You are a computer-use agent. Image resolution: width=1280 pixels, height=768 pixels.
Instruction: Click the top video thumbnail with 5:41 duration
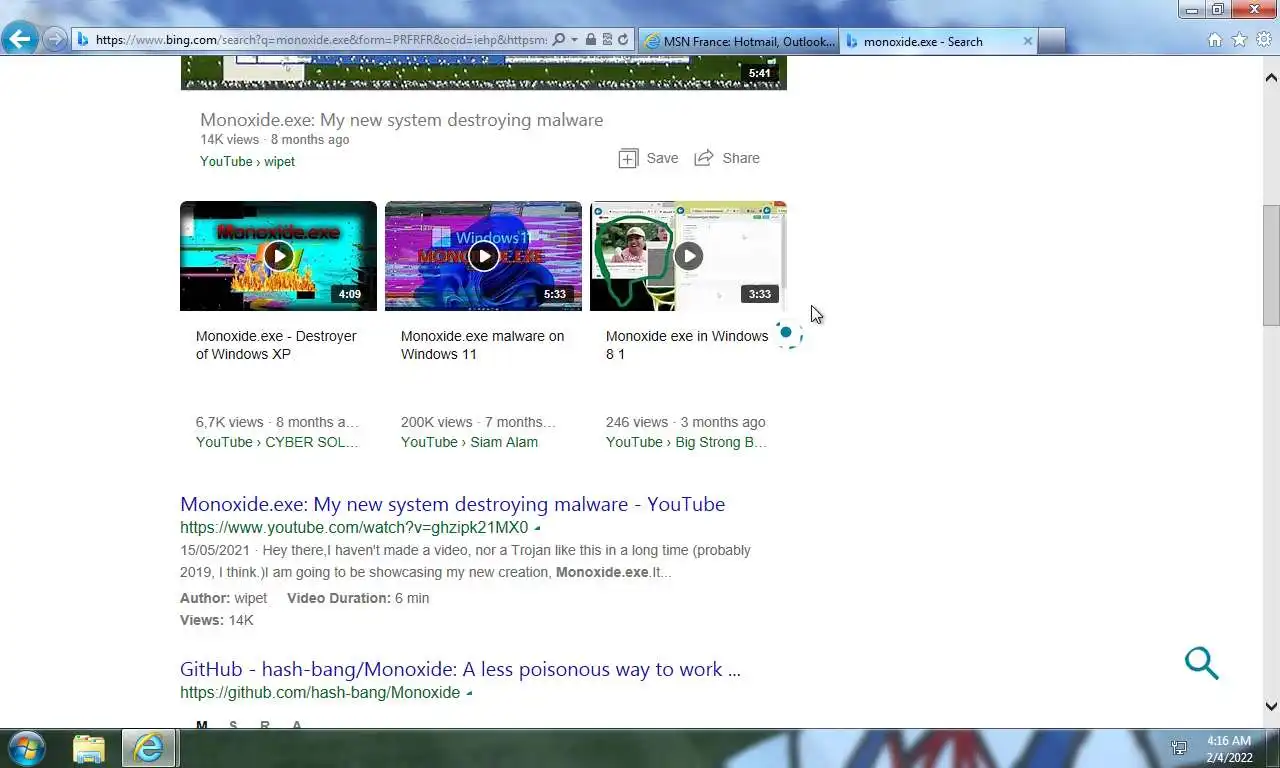(483, 73)
